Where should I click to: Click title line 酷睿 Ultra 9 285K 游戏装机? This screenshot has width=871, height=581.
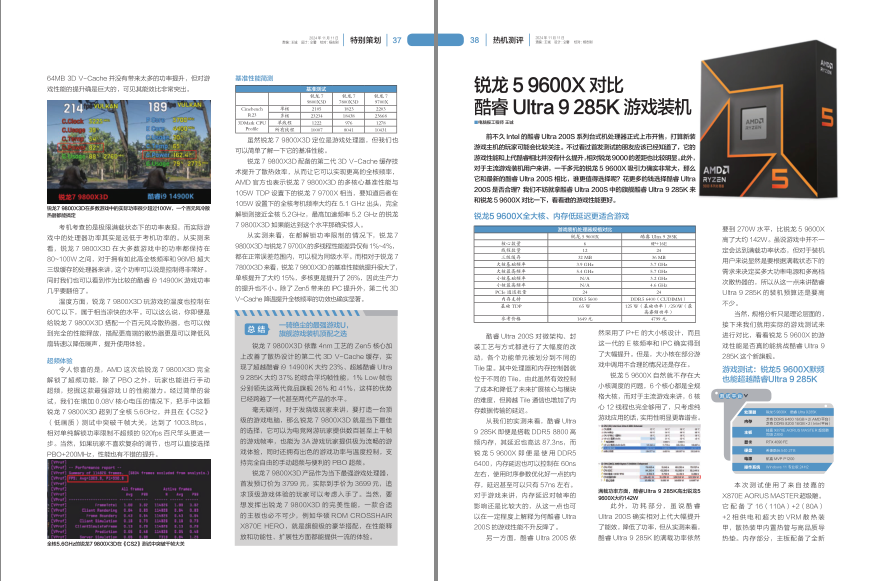tap(583, 107)
